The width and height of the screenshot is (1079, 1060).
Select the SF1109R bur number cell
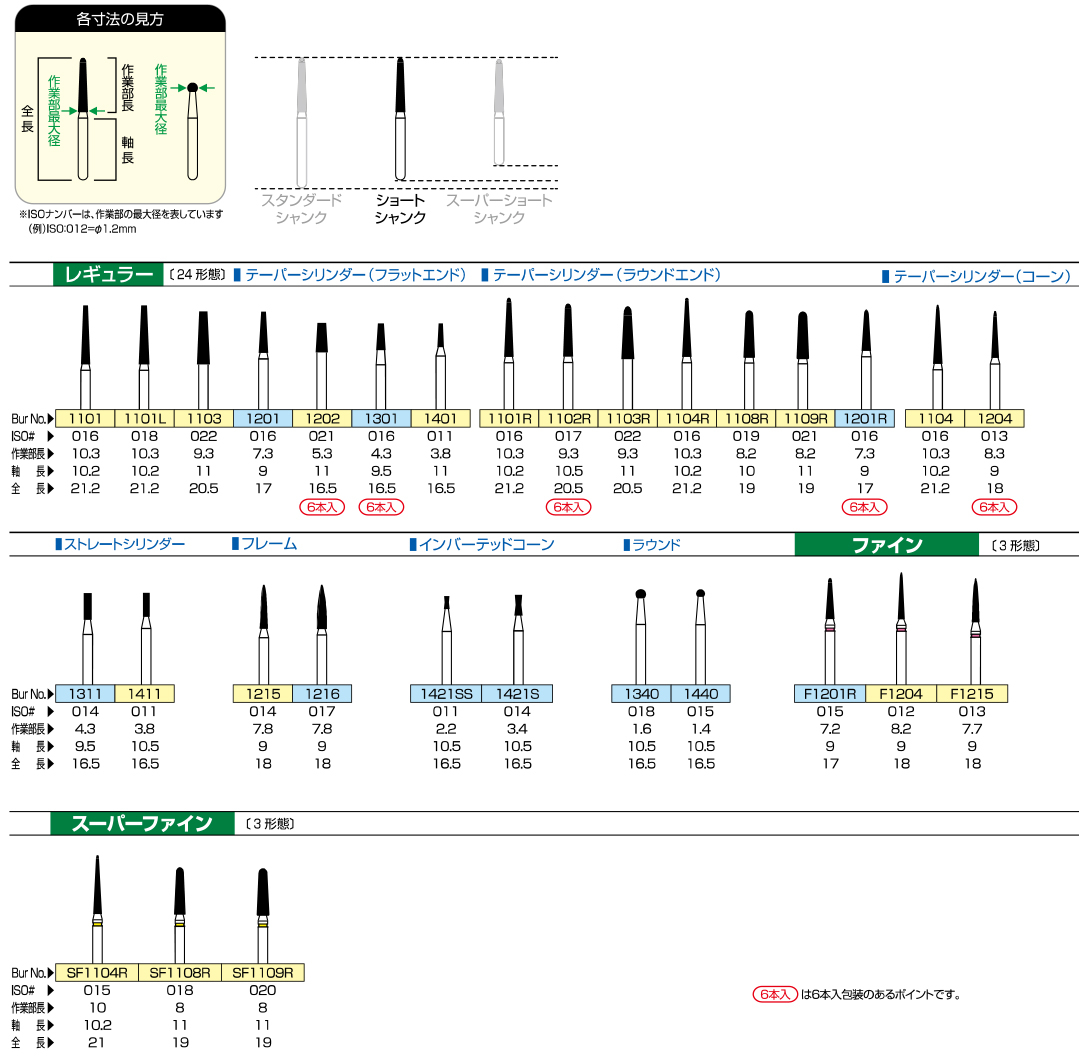262,972
